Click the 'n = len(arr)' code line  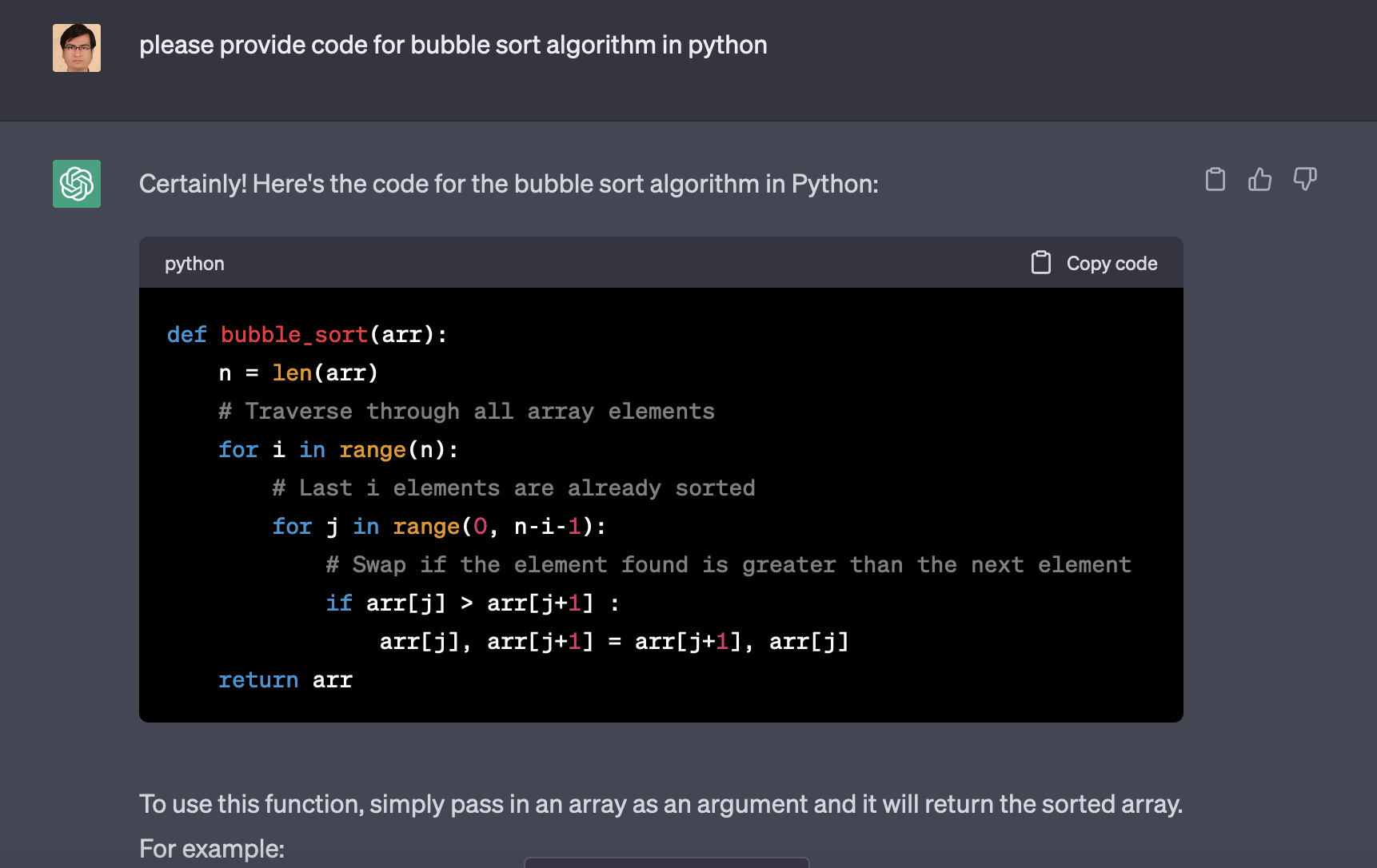(x=298, y=373)
